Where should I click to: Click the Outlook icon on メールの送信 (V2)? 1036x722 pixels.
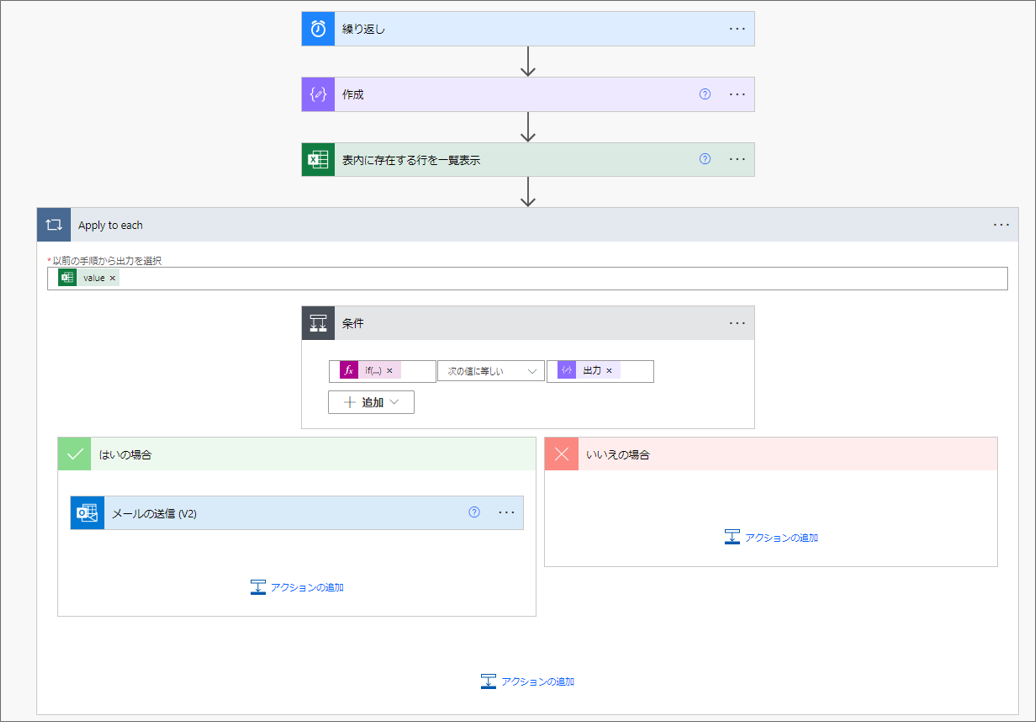(87, 513)
